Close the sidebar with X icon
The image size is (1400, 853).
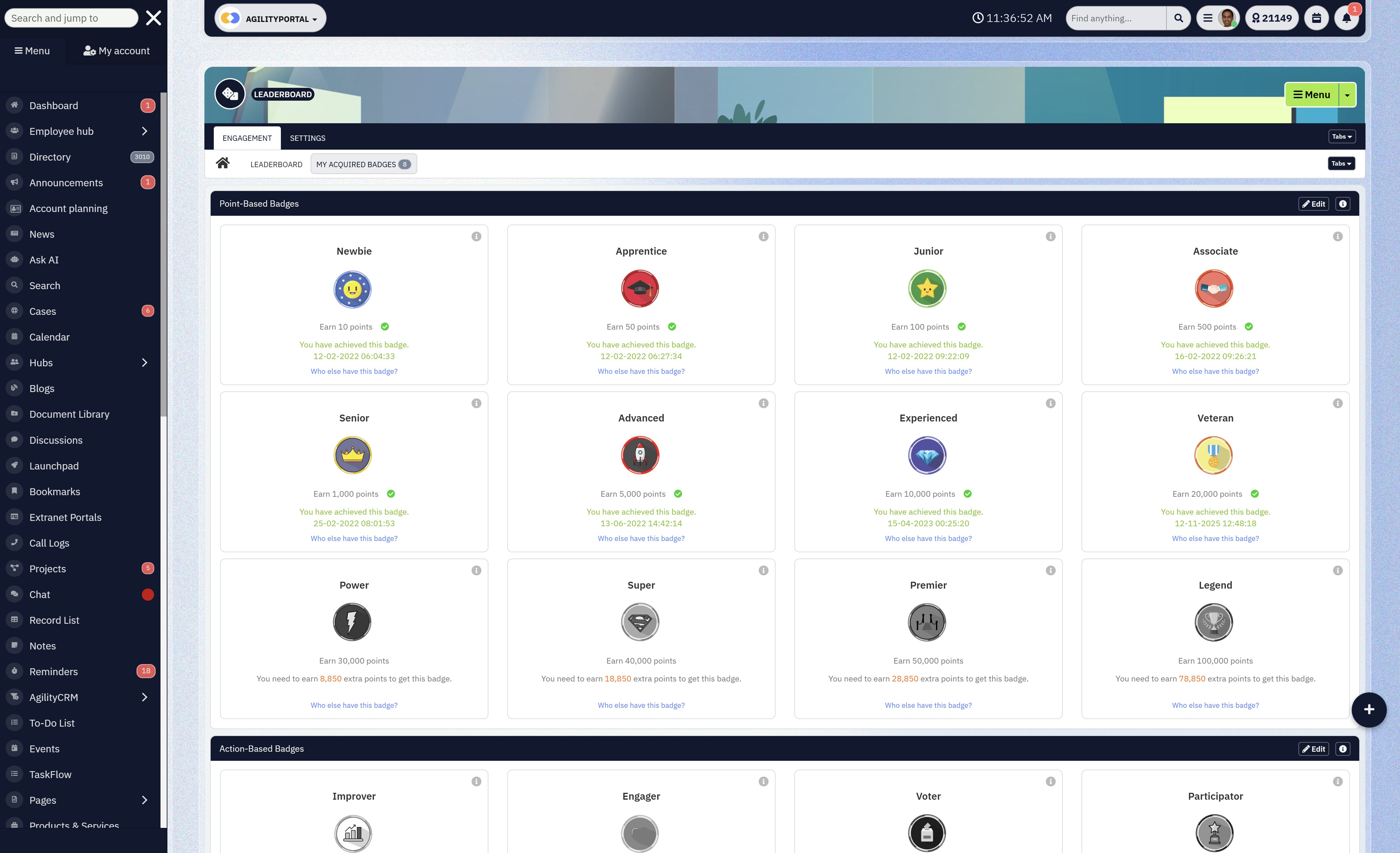[x=153, y=18]
